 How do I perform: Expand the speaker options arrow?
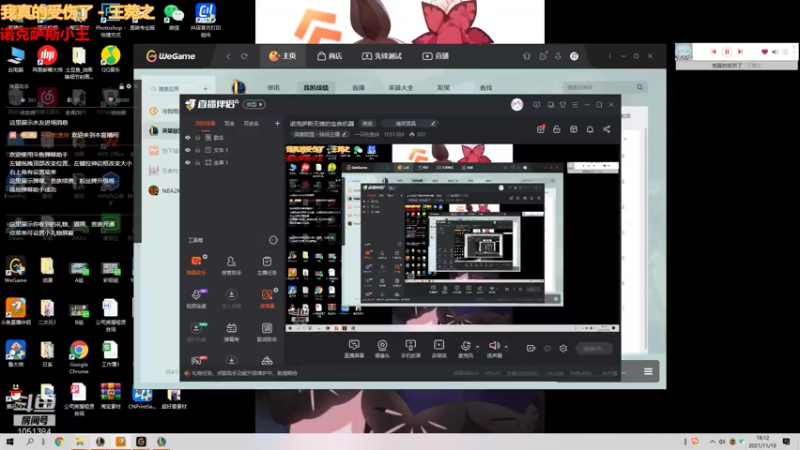(506, 347)
